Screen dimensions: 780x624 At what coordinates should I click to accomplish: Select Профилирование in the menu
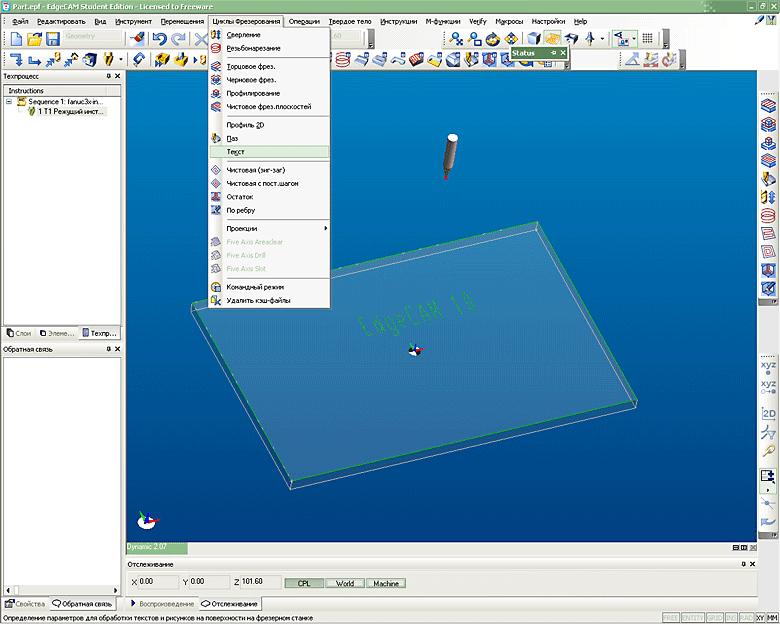click(x=269, y=93)
